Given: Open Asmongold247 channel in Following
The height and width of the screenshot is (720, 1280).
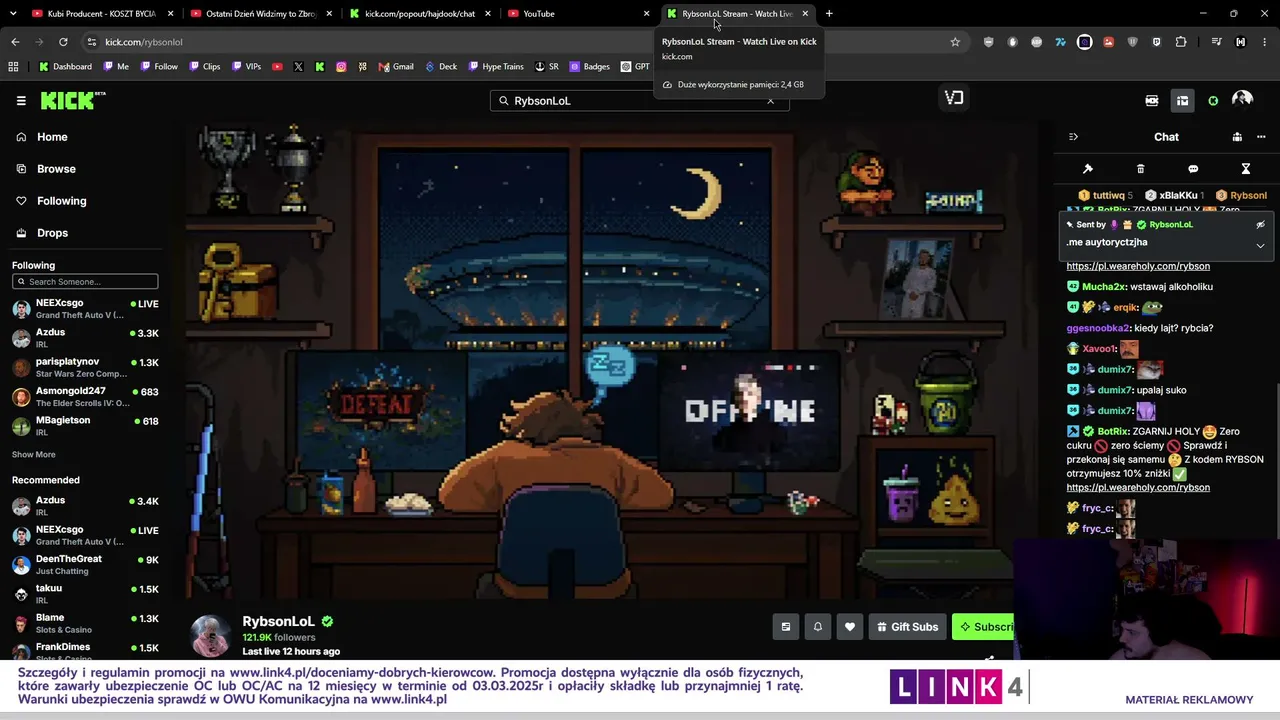Looking at the screenshot, I should coord(85,396).
